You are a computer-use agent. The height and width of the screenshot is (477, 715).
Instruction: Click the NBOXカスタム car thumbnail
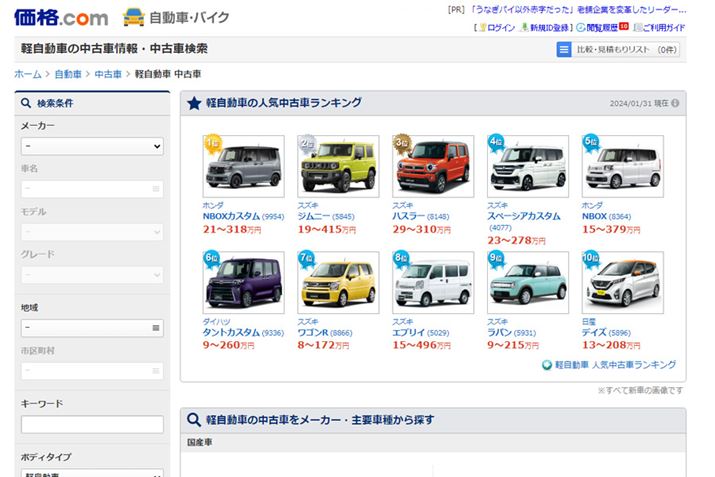[x=244, y=166]
